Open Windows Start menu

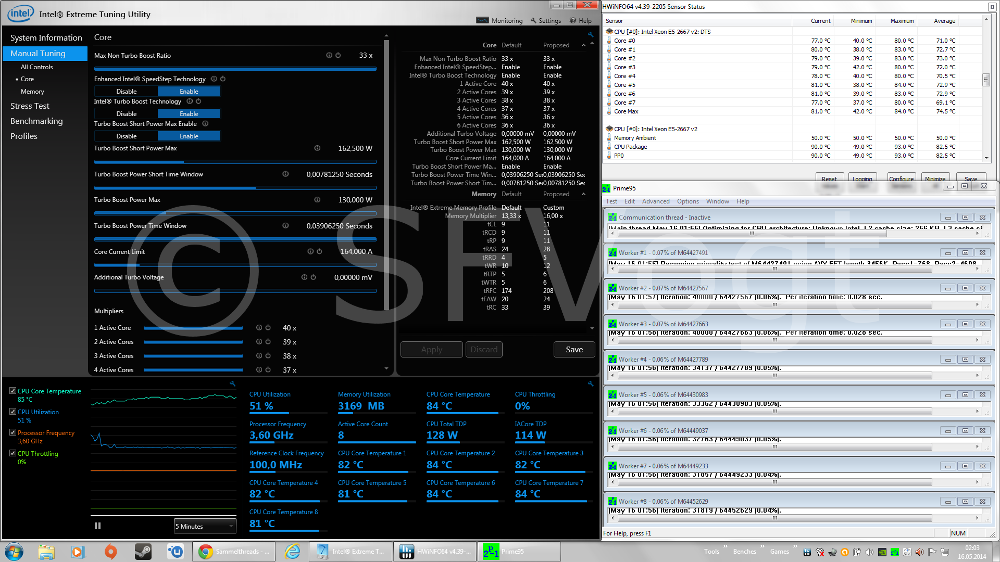pyautogui.click(x=13, y=551)
